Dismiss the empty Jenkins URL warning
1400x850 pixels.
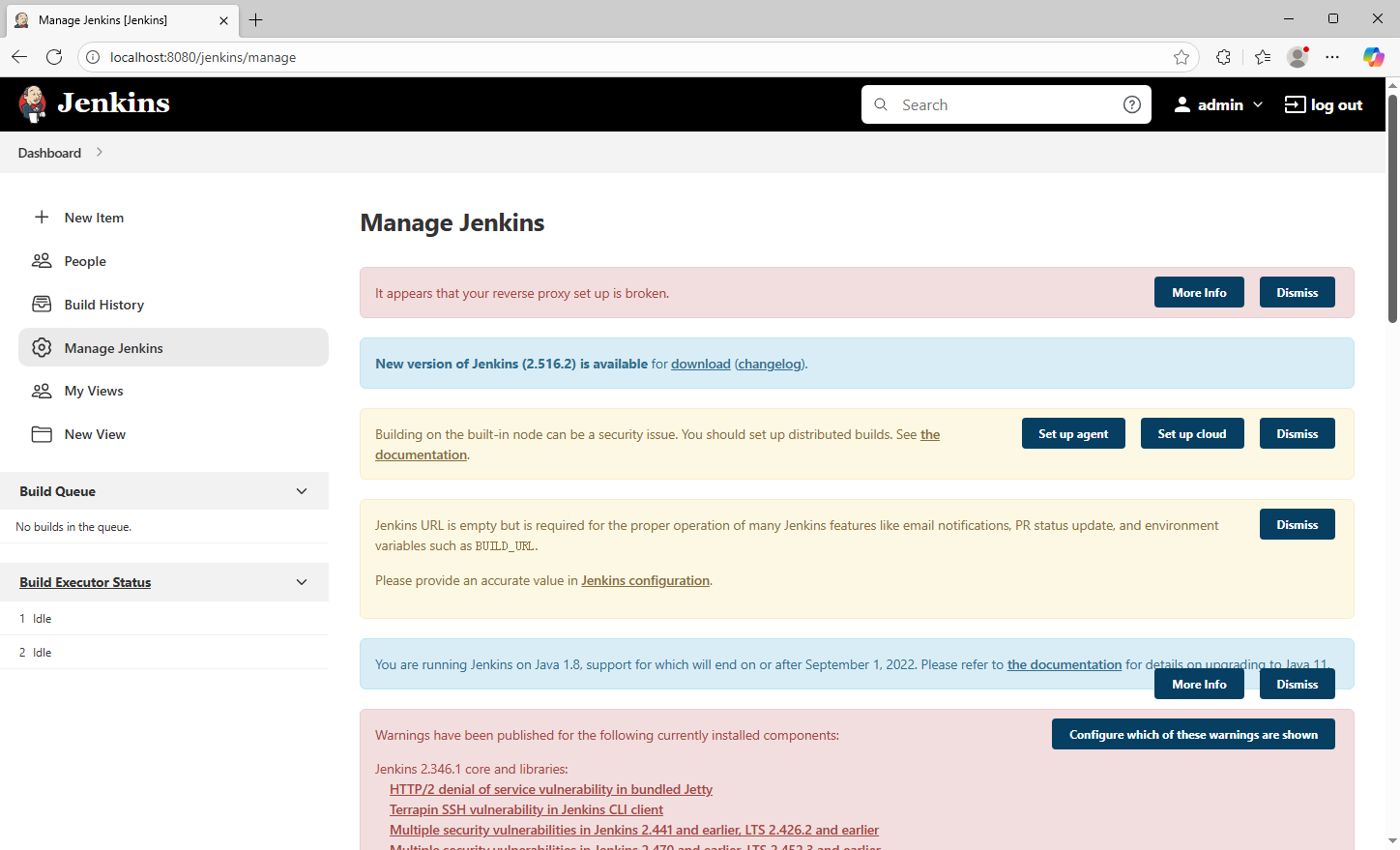click(1297, 524)
